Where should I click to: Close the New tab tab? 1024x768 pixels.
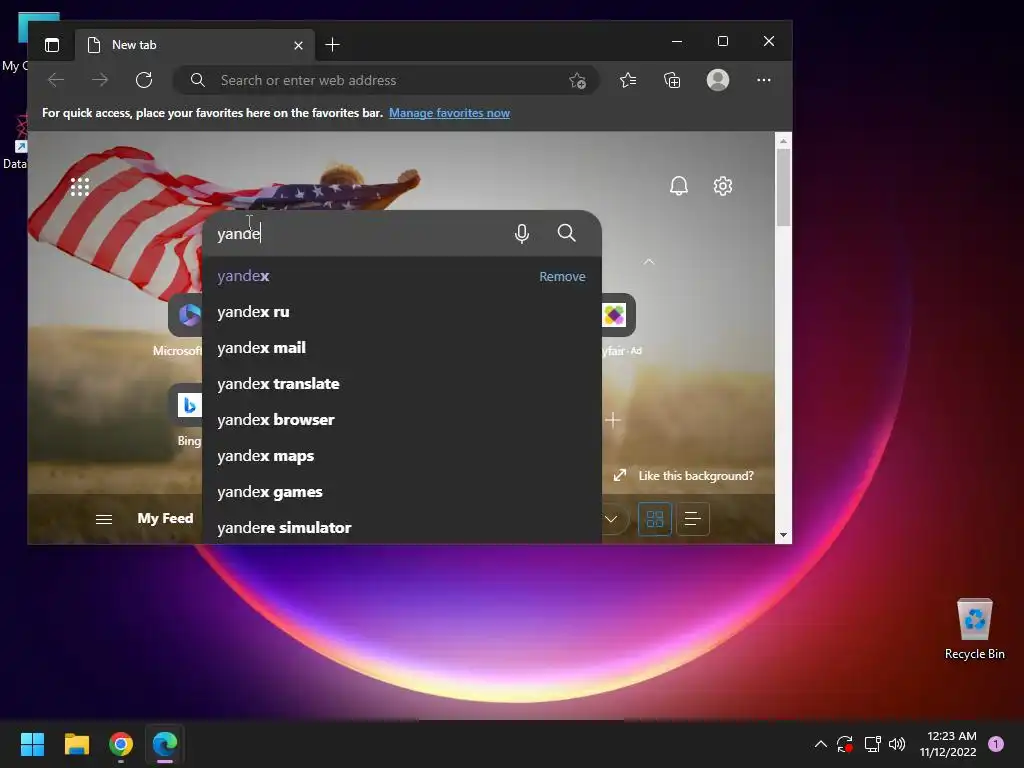coord(298,45)
